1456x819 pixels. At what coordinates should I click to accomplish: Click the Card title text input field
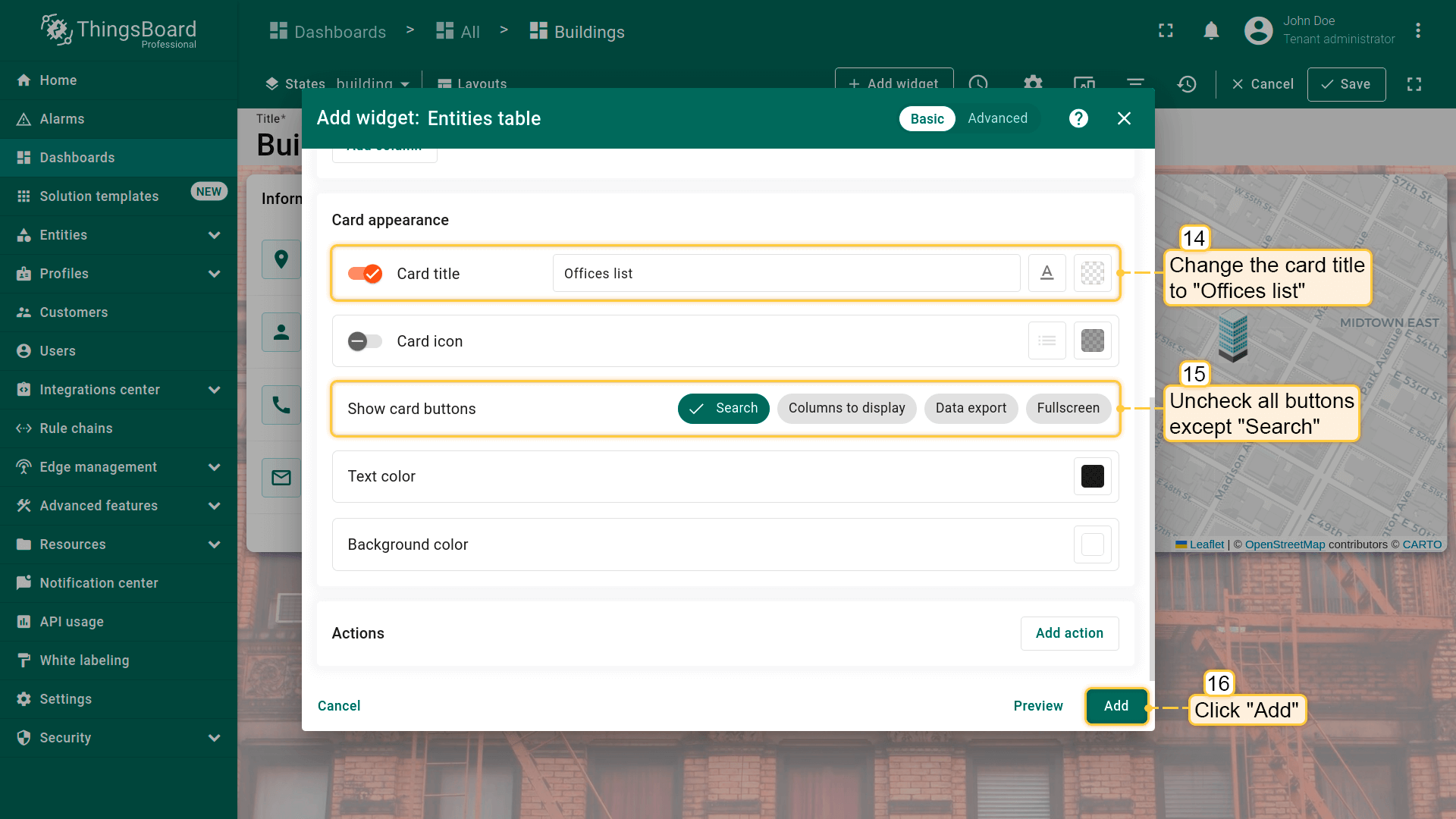pyautogui.click(x=786, y=273)
